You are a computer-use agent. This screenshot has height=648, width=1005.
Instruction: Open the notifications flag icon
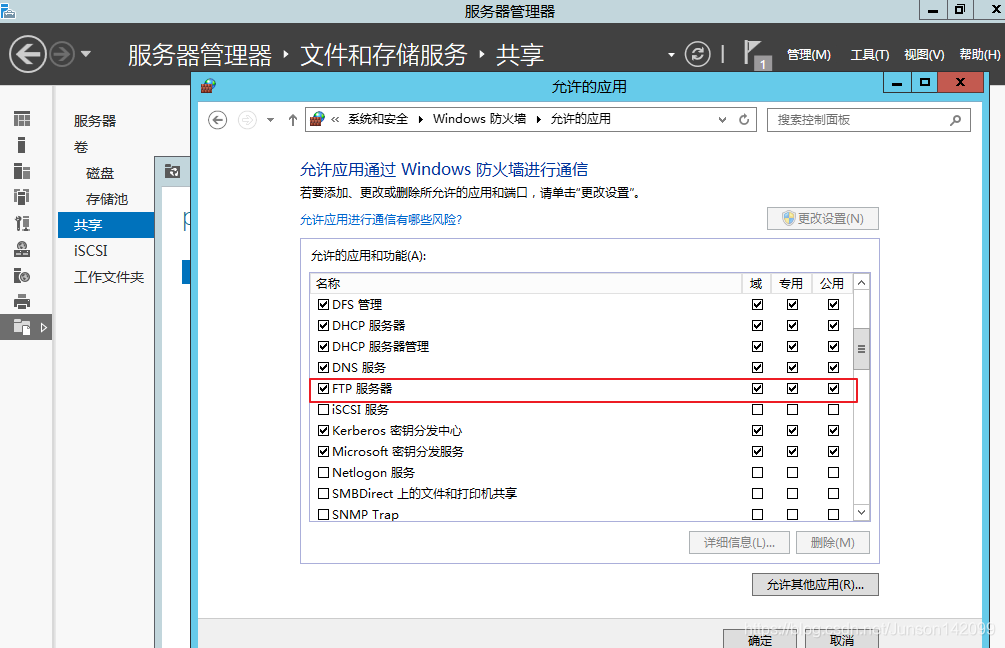tap(755, 54)
